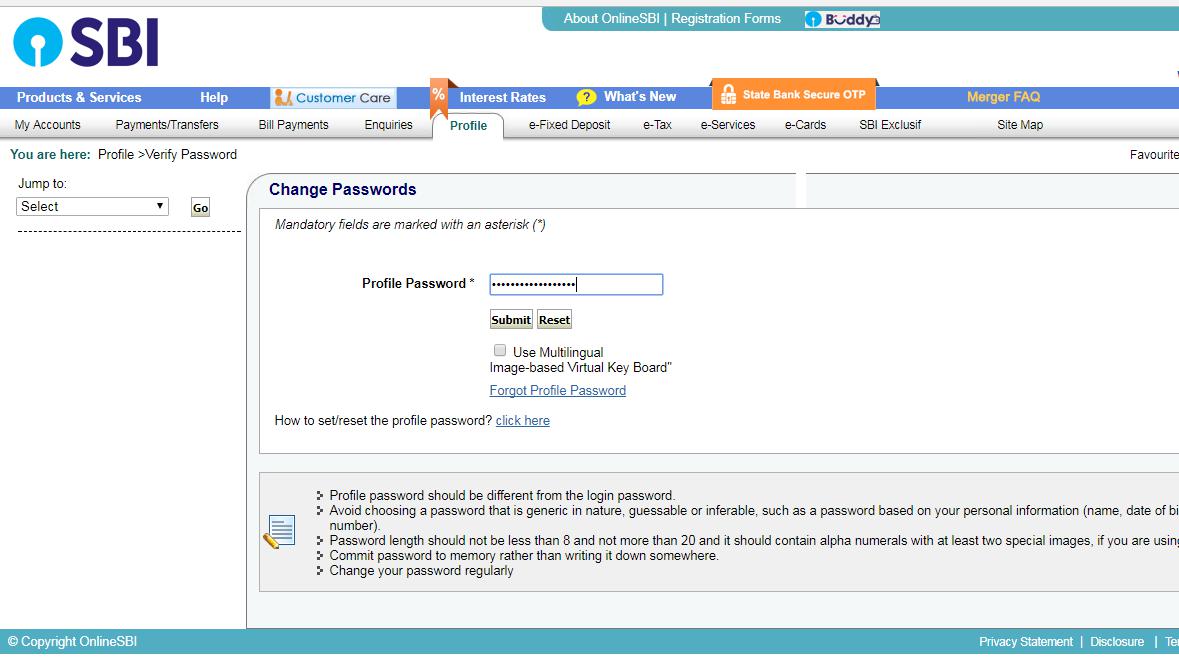Open the Jump to Select dropdown
1179x671 pixels.
point(92,207)
